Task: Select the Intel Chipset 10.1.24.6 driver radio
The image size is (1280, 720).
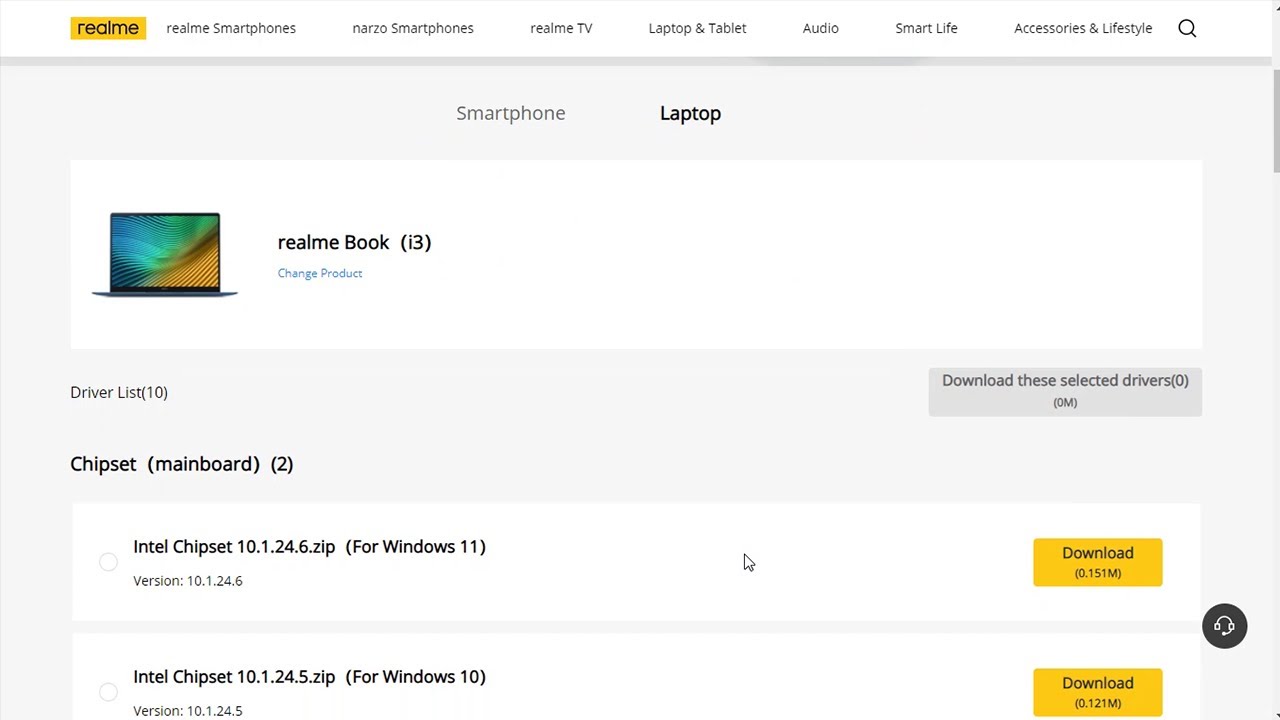Action: tap(108, 562)
